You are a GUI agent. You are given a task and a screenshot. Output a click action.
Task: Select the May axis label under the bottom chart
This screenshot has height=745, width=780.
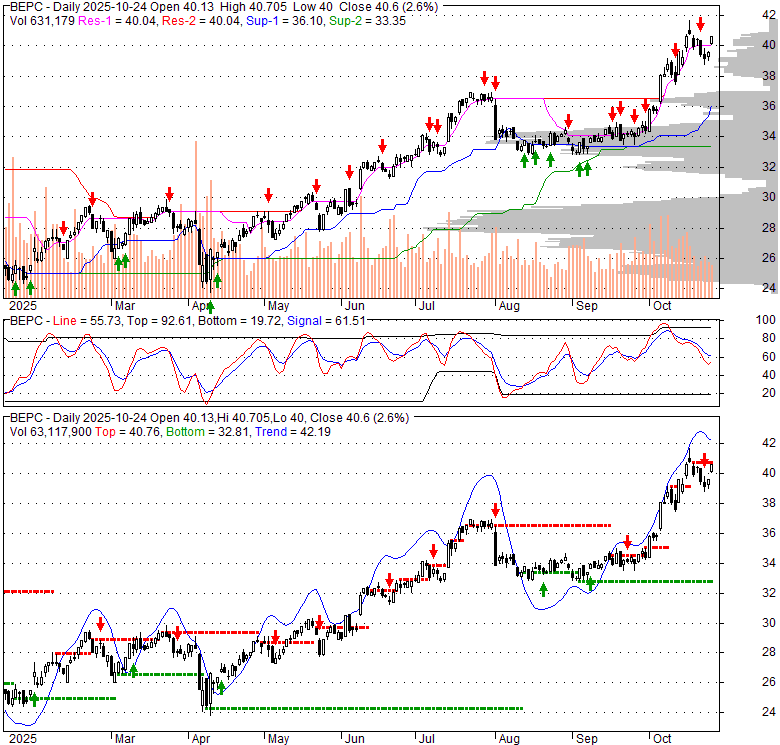pos(279,739)
